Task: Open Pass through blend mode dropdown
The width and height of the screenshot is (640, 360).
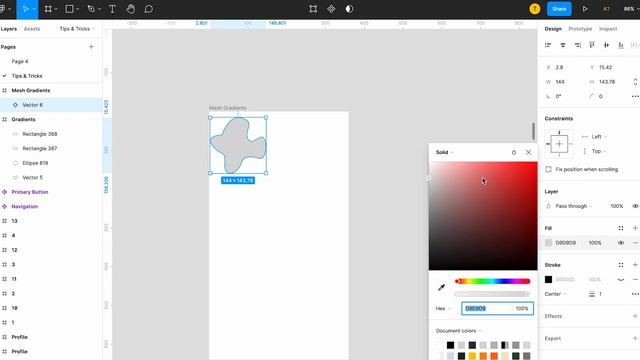Action: [x=573, y=206]
